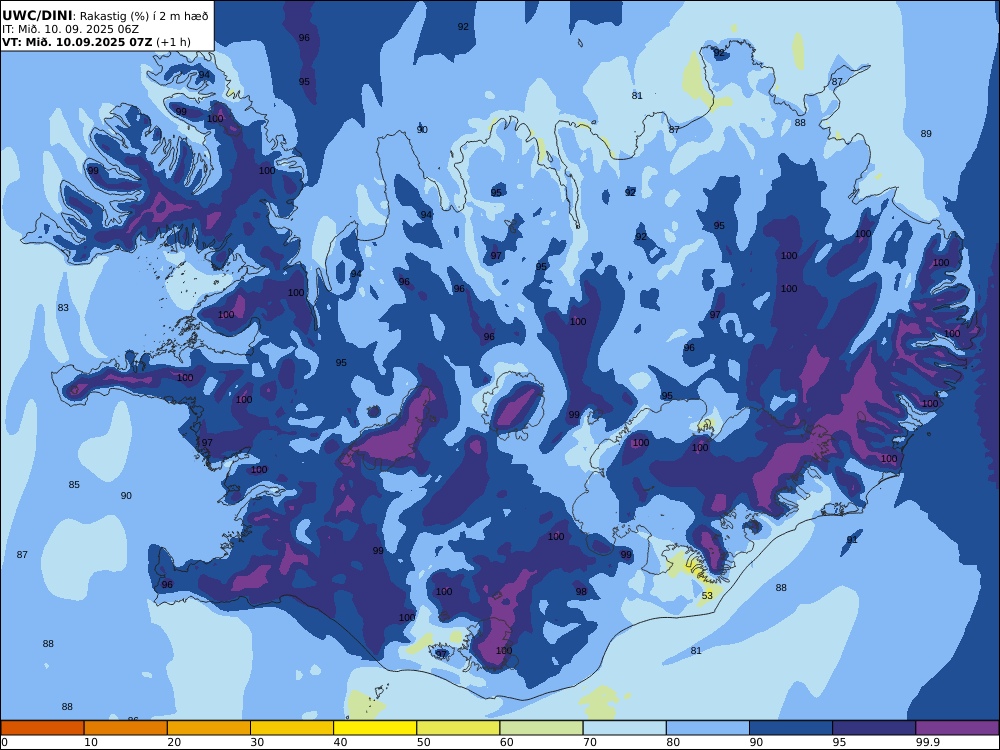Click the '30' tick label in the legend

(x=257, y=742)
